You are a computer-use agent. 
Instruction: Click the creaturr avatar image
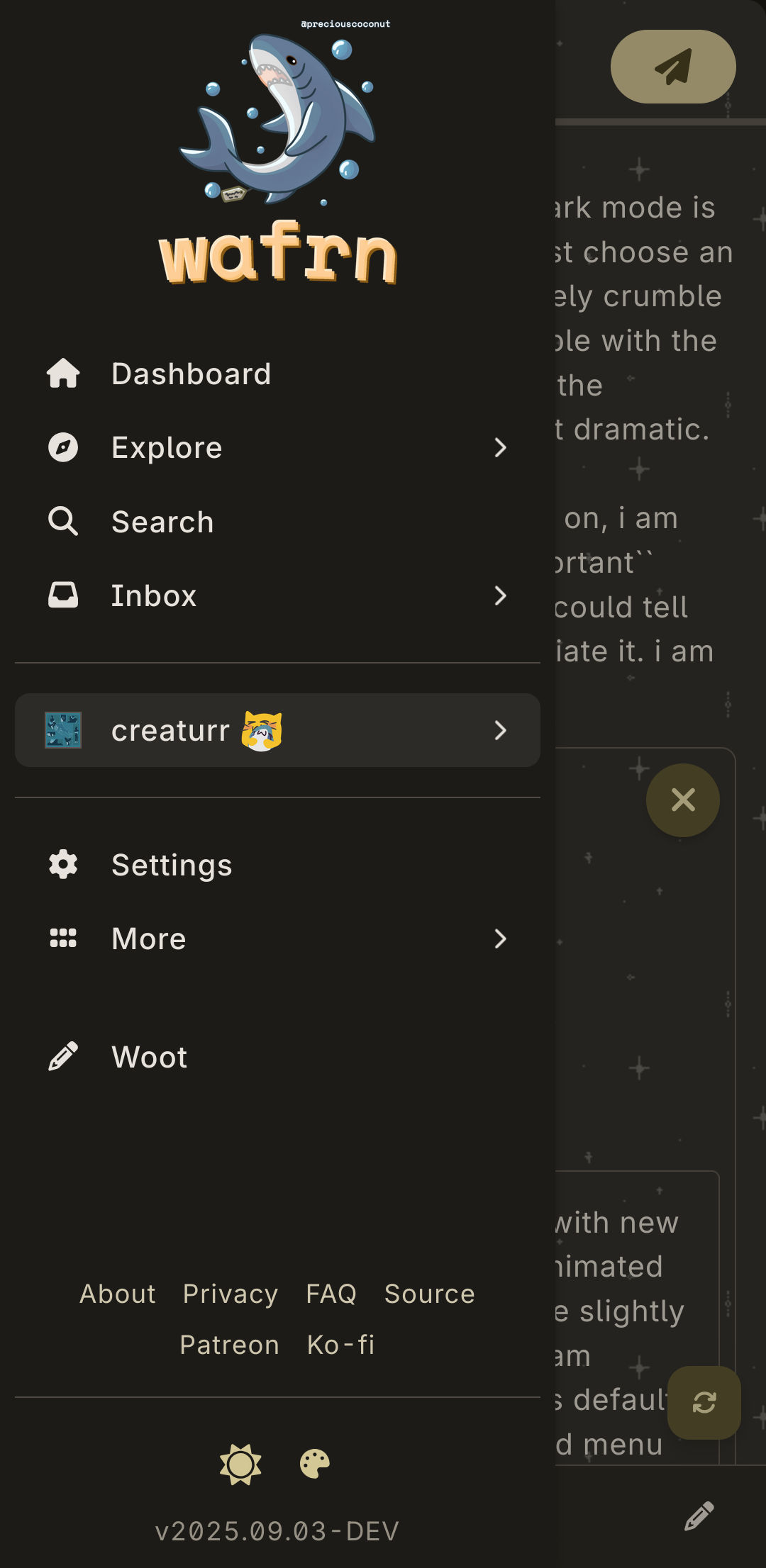point(63,730)
